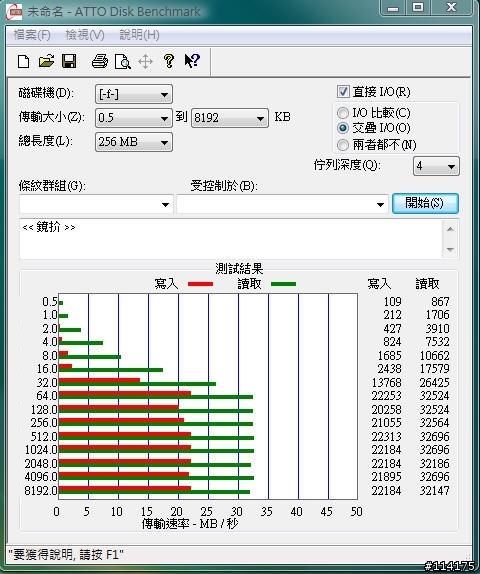Screen dimensions: 480x574
Task: Click the 傳輸速率 - MB / 秒 axis label
Action: click(190, 524)
